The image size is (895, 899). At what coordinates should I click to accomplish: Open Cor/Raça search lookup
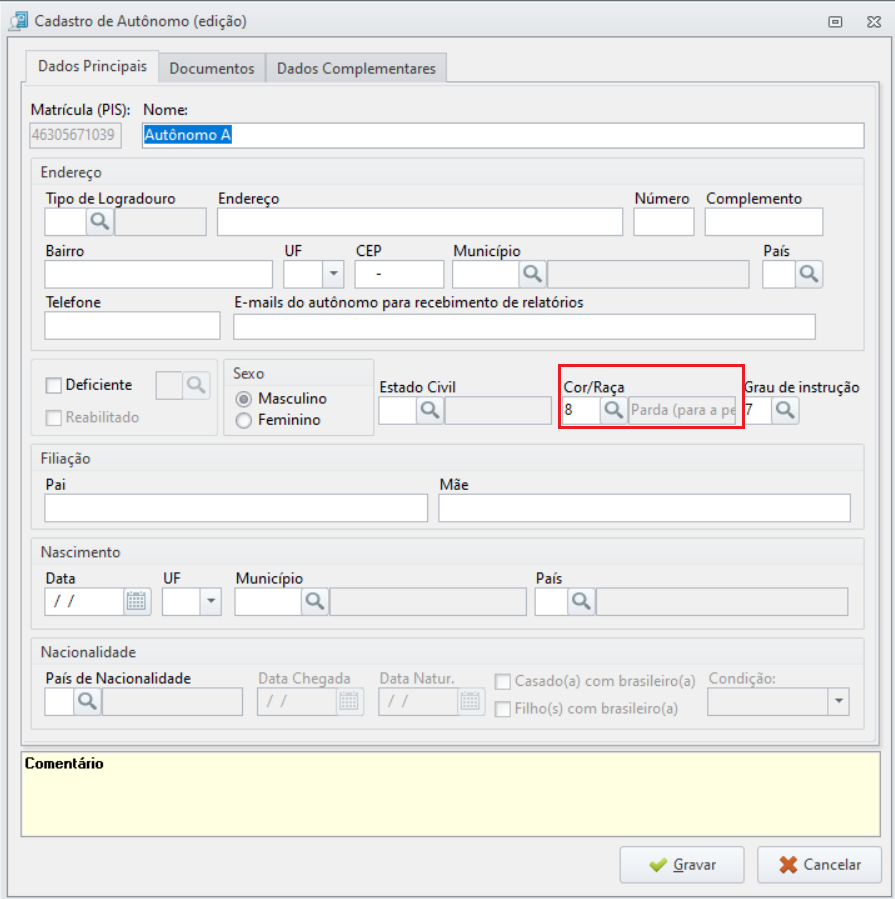[x=613, y=411]
